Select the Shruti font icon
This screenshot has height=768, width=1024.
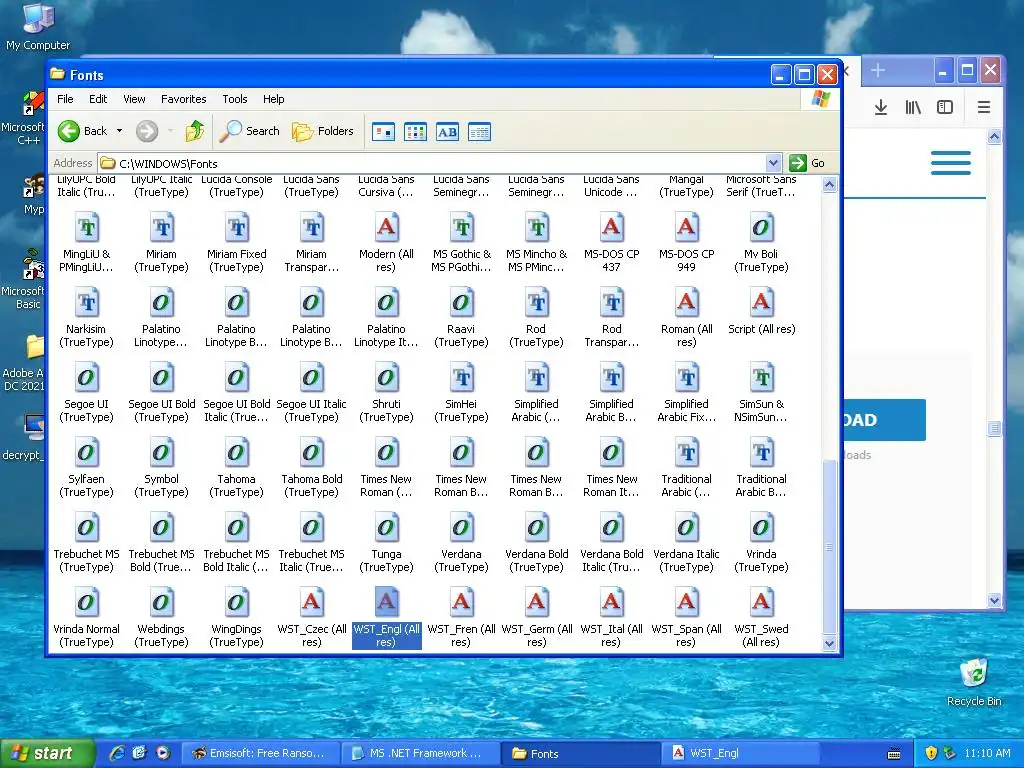(386, 377)
